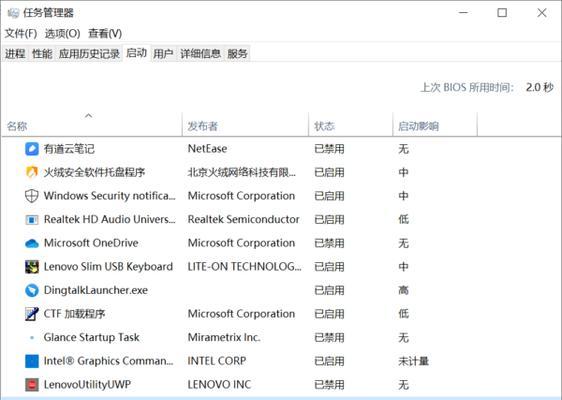Select LenovoUtilityUWP entry name
The image size is (562, 400).
click(x=87, y=385)
